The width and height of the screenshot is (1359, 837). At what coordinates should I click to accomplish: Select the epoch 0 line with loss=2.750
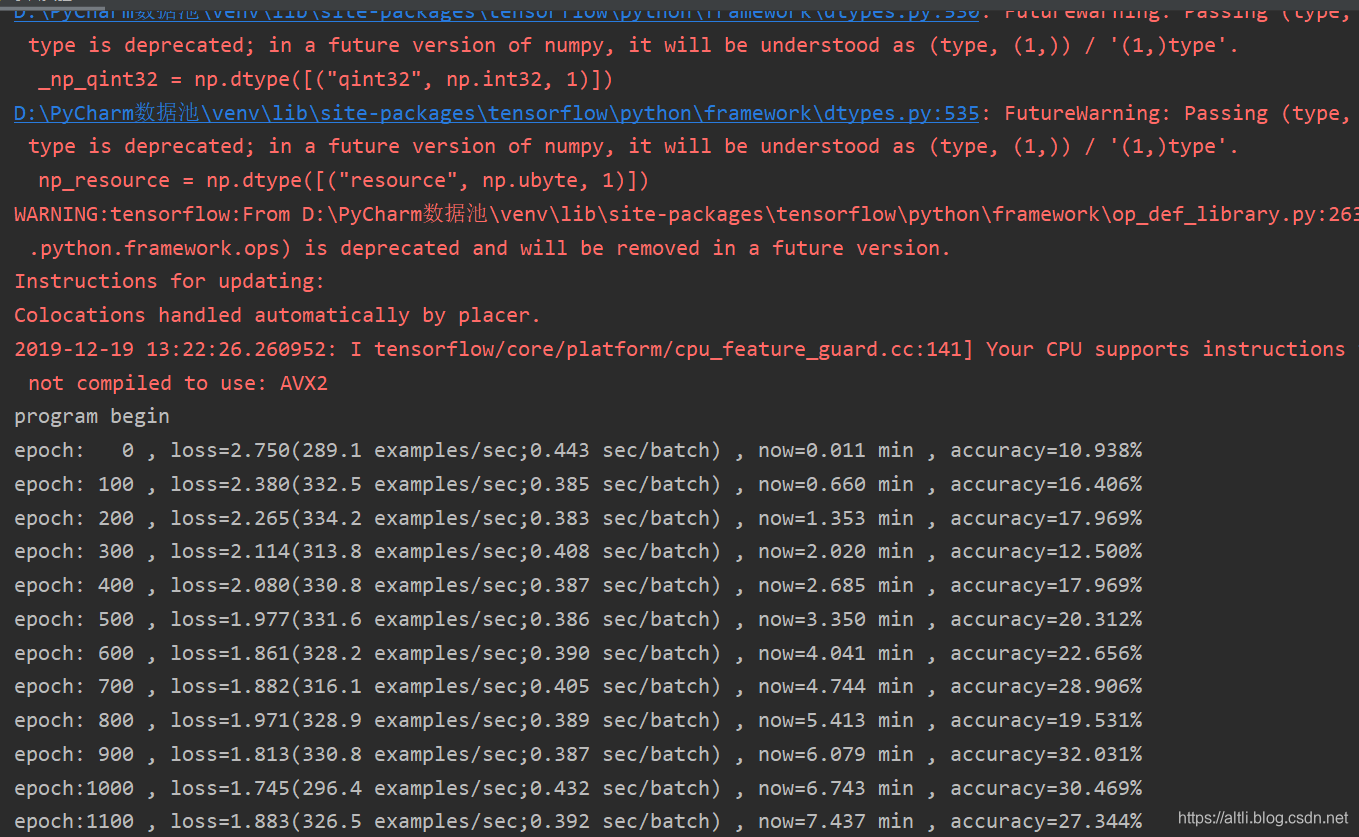(x=578, y=450)
